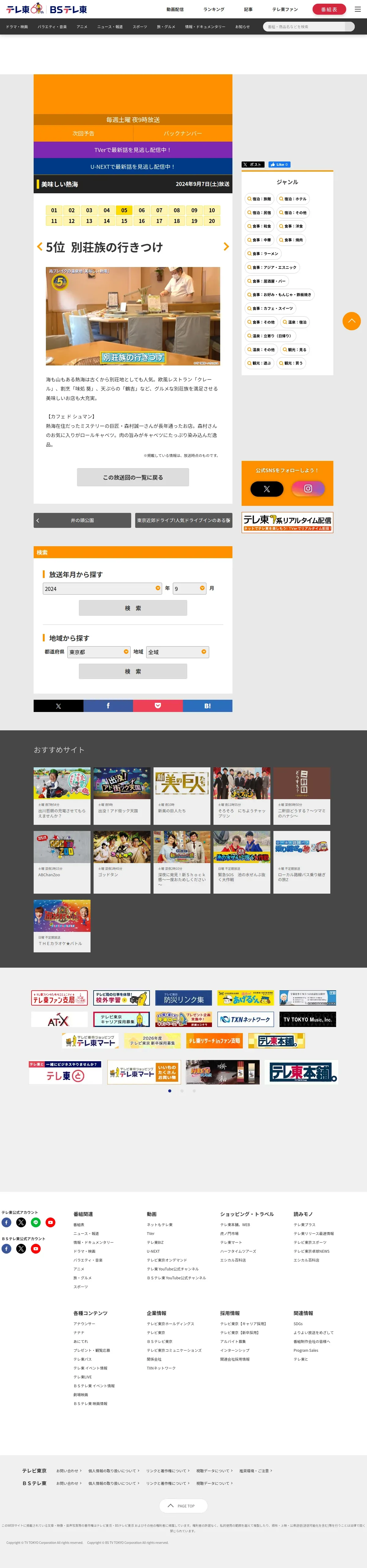Open 動画配信 in the top header
The height and width of the screenshot is (1568, 367).
point(175,9)
